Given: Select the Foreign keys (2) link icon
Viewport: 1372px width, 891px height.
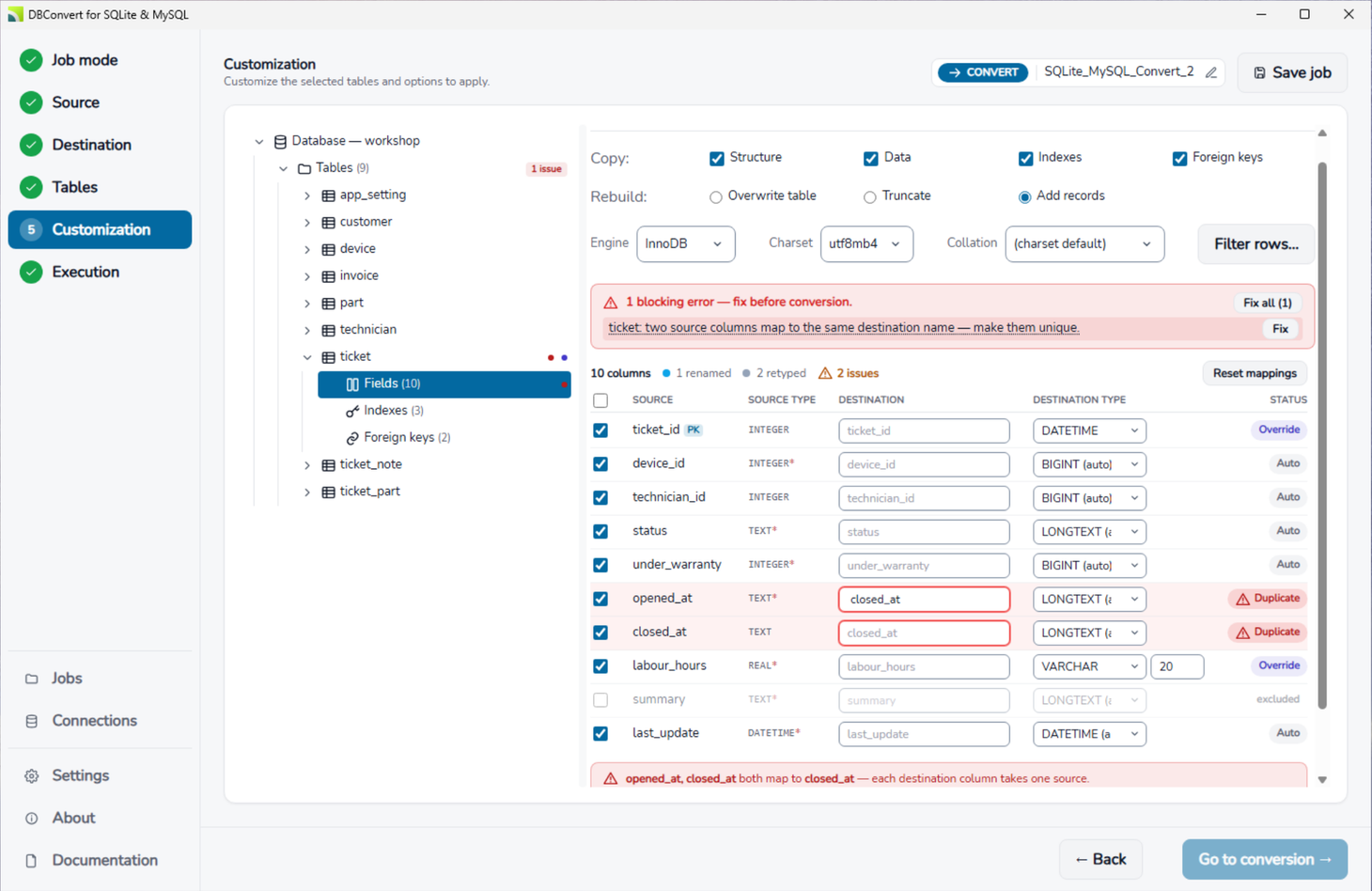Looking at the screenshot, I should click(x=352, y=438).
